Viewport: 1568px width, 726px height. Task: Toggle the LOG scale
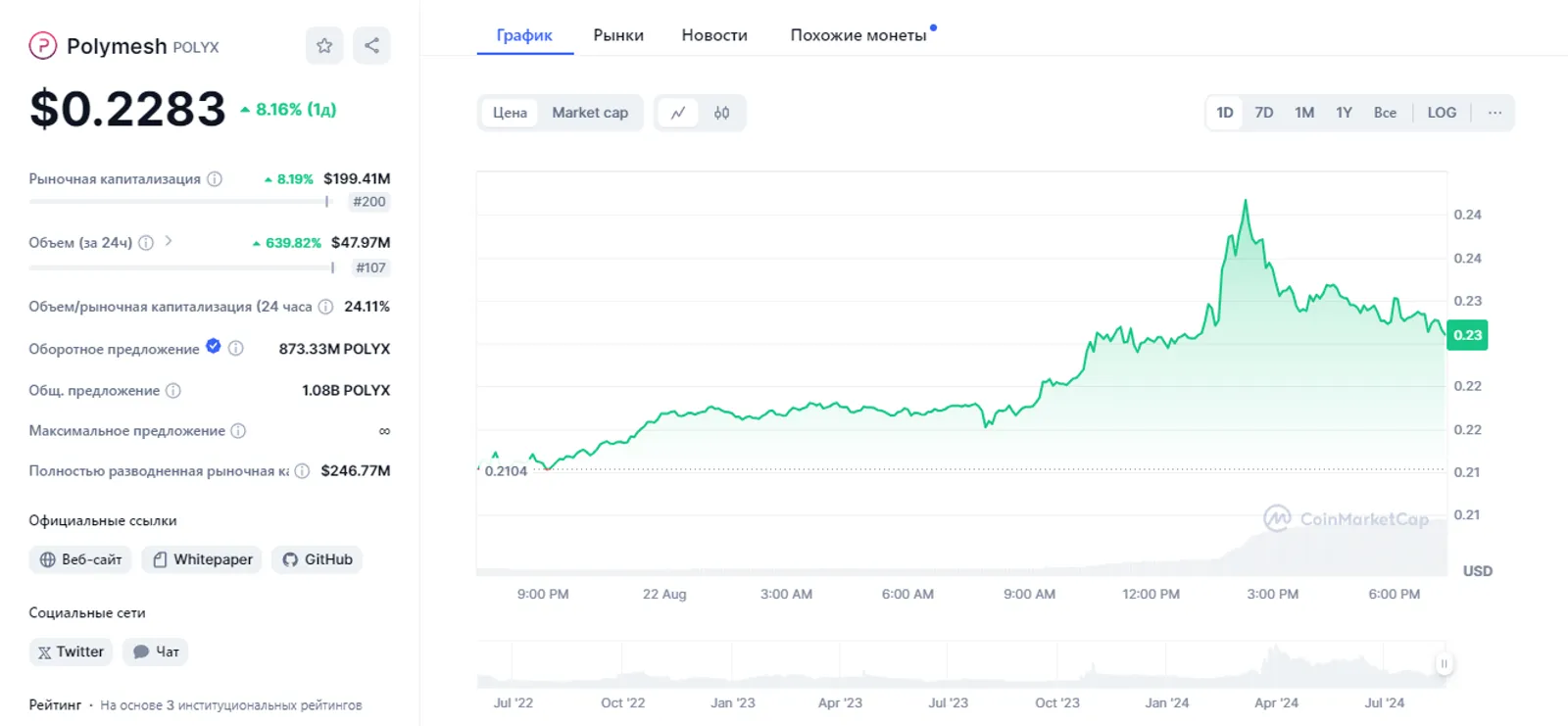pyautogui.click(x=1442, y=113)
